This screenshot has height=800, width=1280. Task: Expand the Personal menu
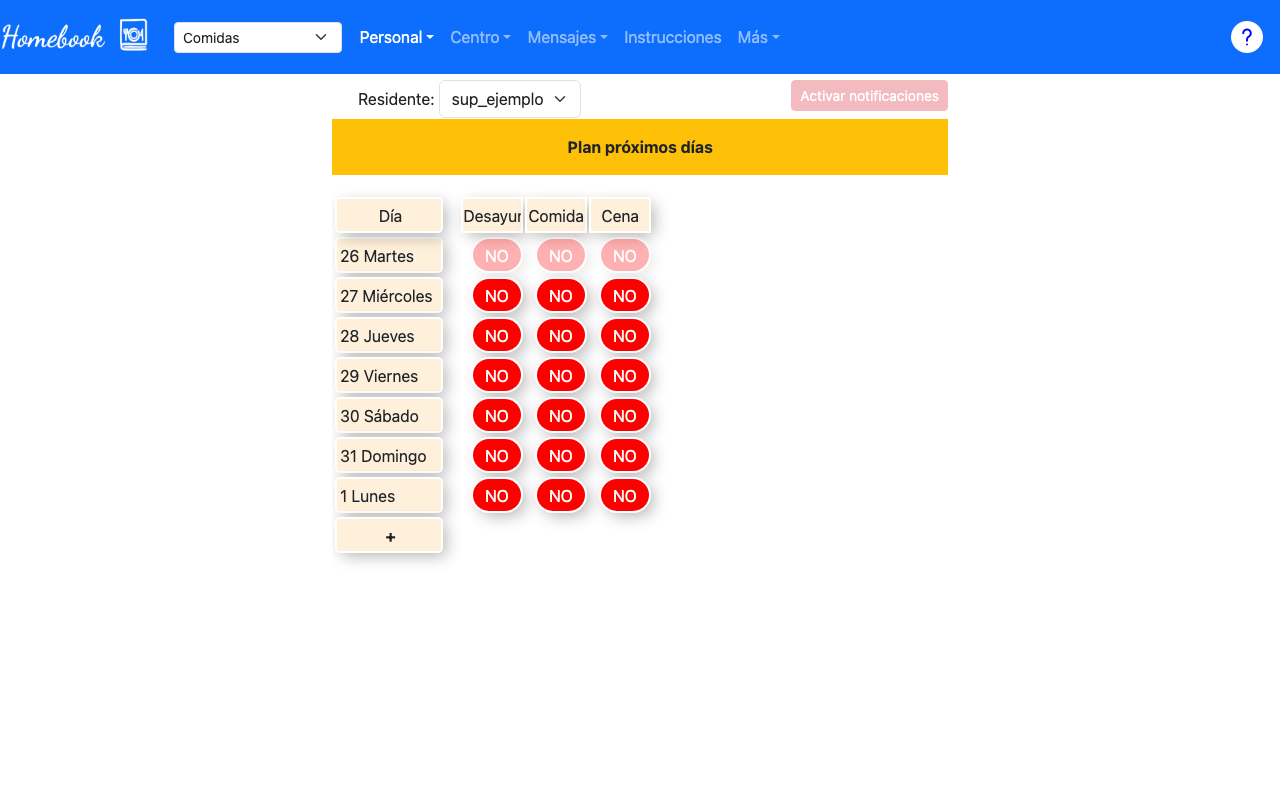point(396,37)
